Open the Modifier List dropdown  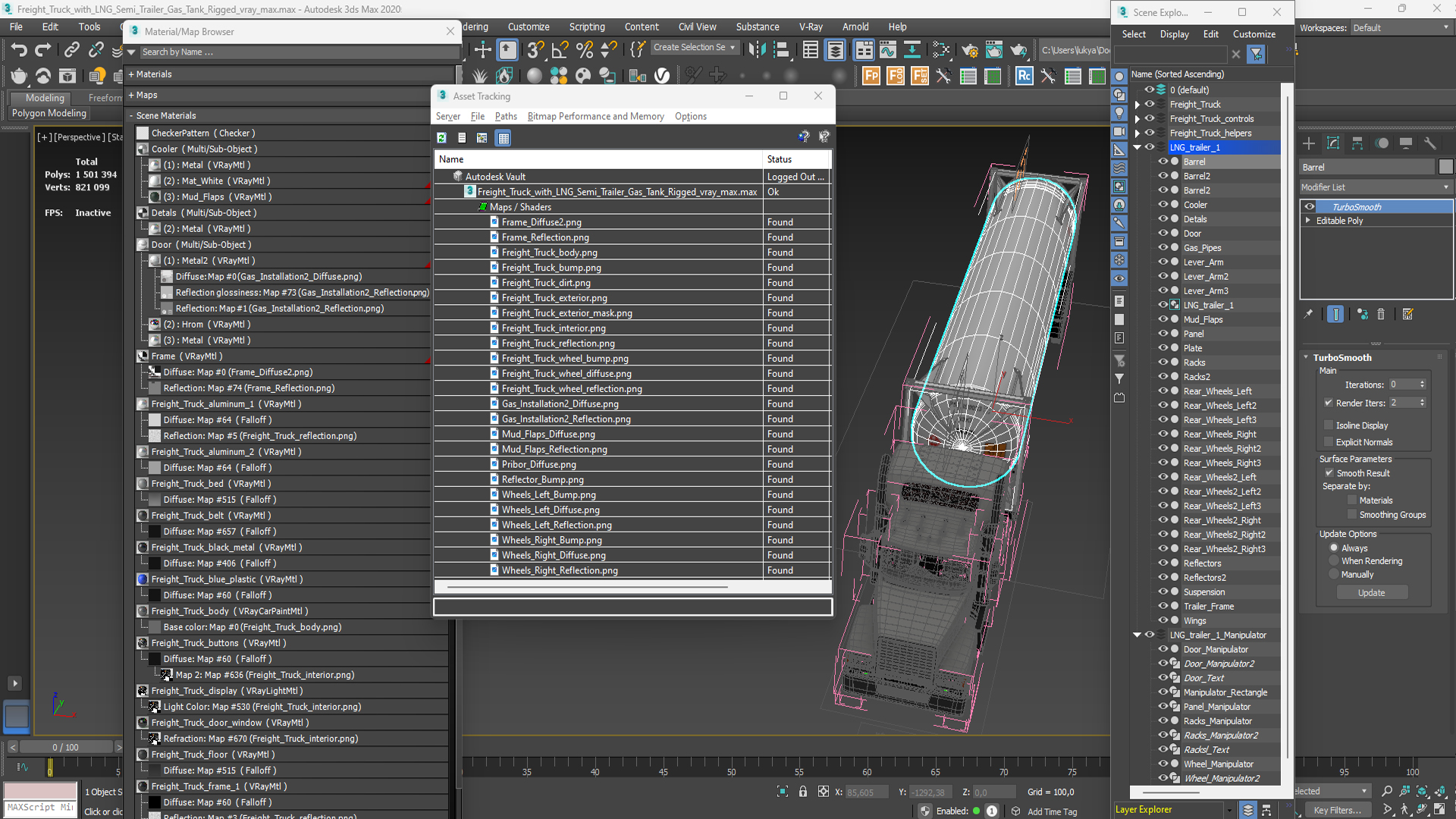pyautogui.click(x=1376, y=187)
